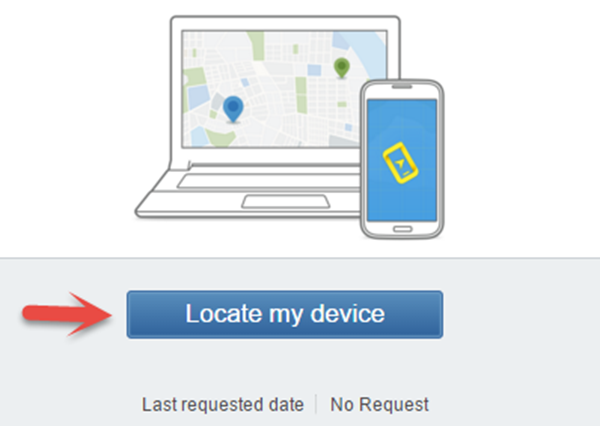The width and height of the screenshot is (600, 426).
Task: Click the yellow phone locator icon
Action: point(400,163)
